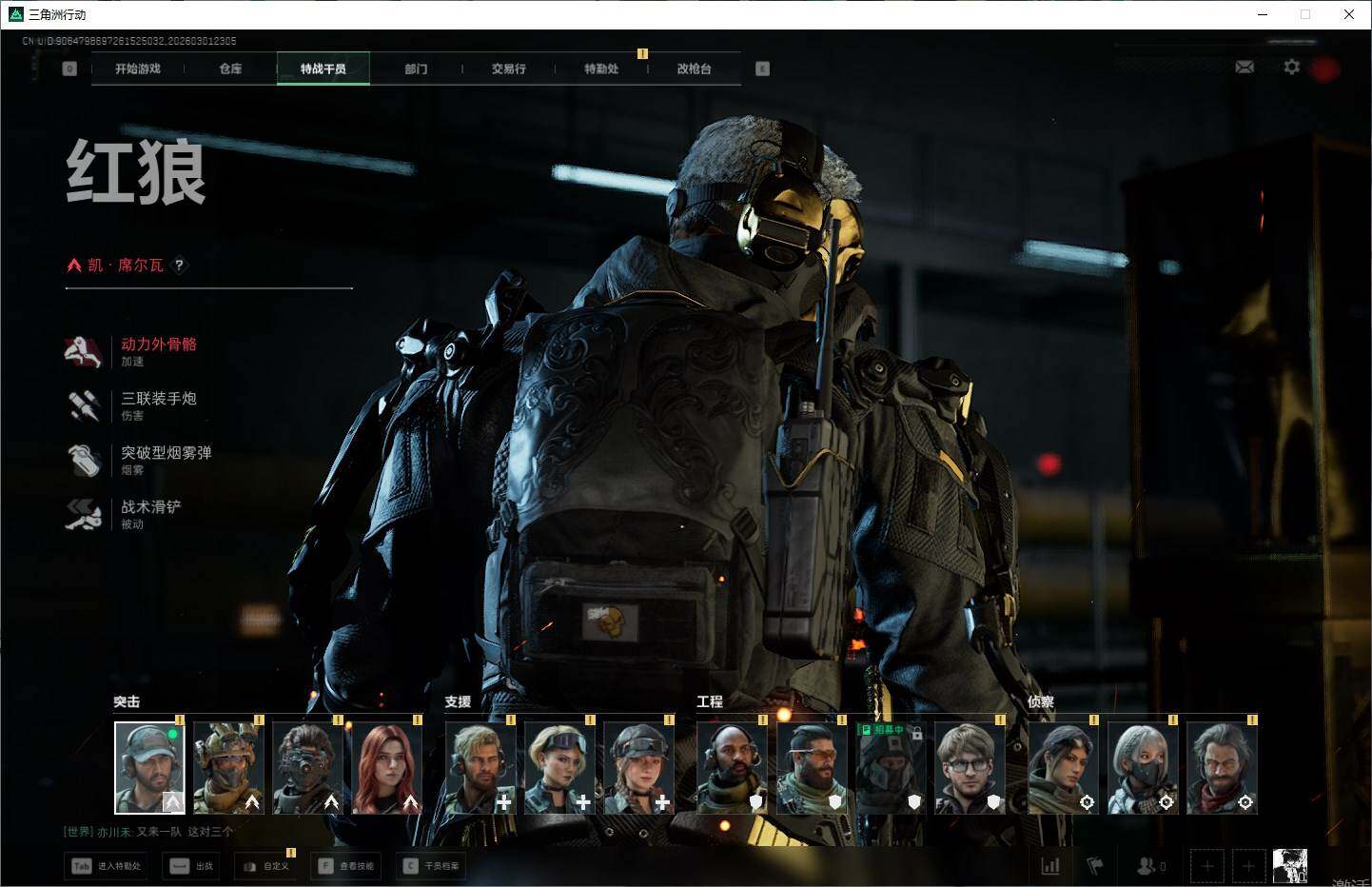This screenshot has width=1372, height=887.
Task: Click the F 查看技能 button
Action: coord(345,866)
